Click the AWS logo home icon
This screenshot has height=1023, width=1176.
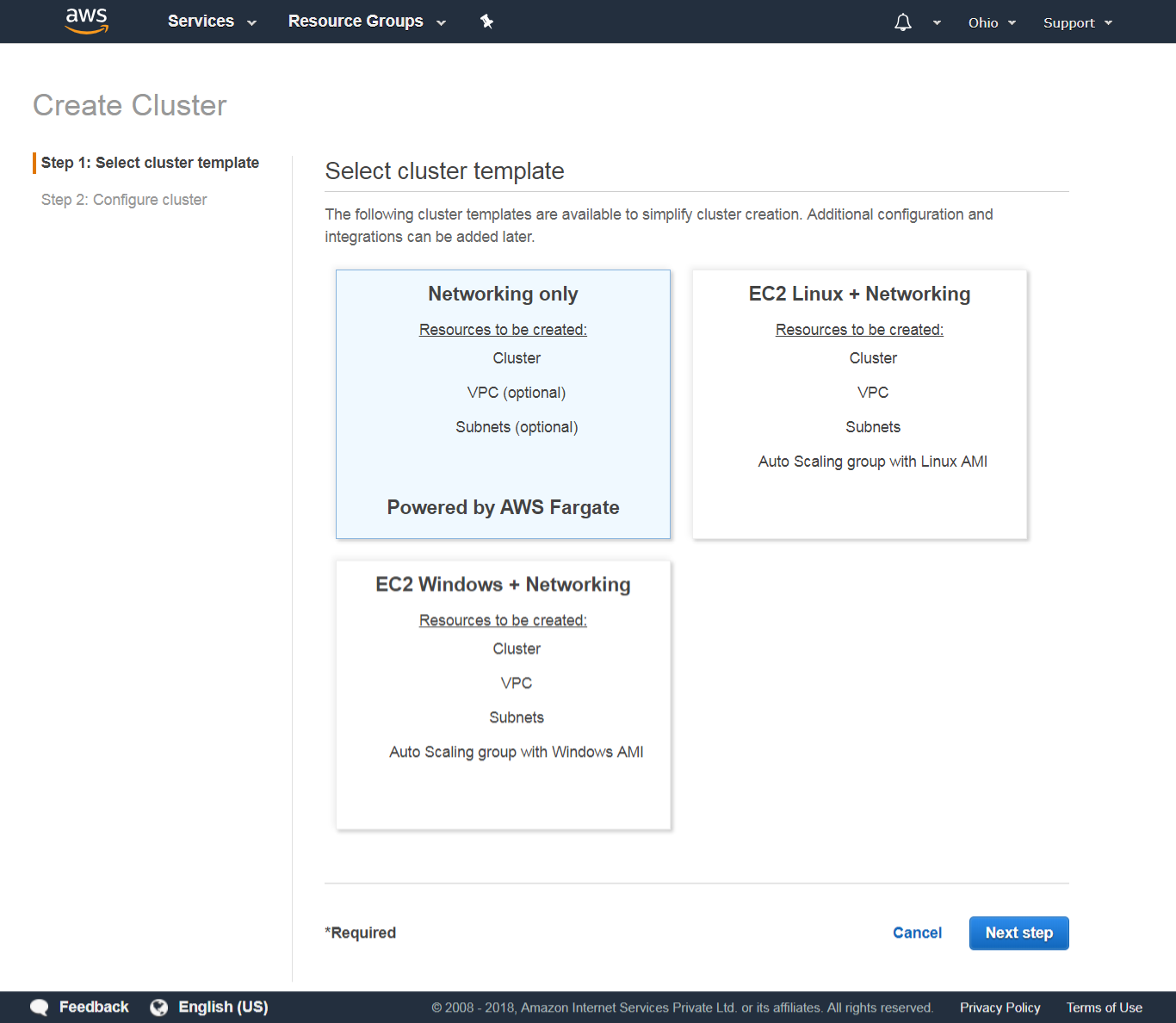(87, 21)
